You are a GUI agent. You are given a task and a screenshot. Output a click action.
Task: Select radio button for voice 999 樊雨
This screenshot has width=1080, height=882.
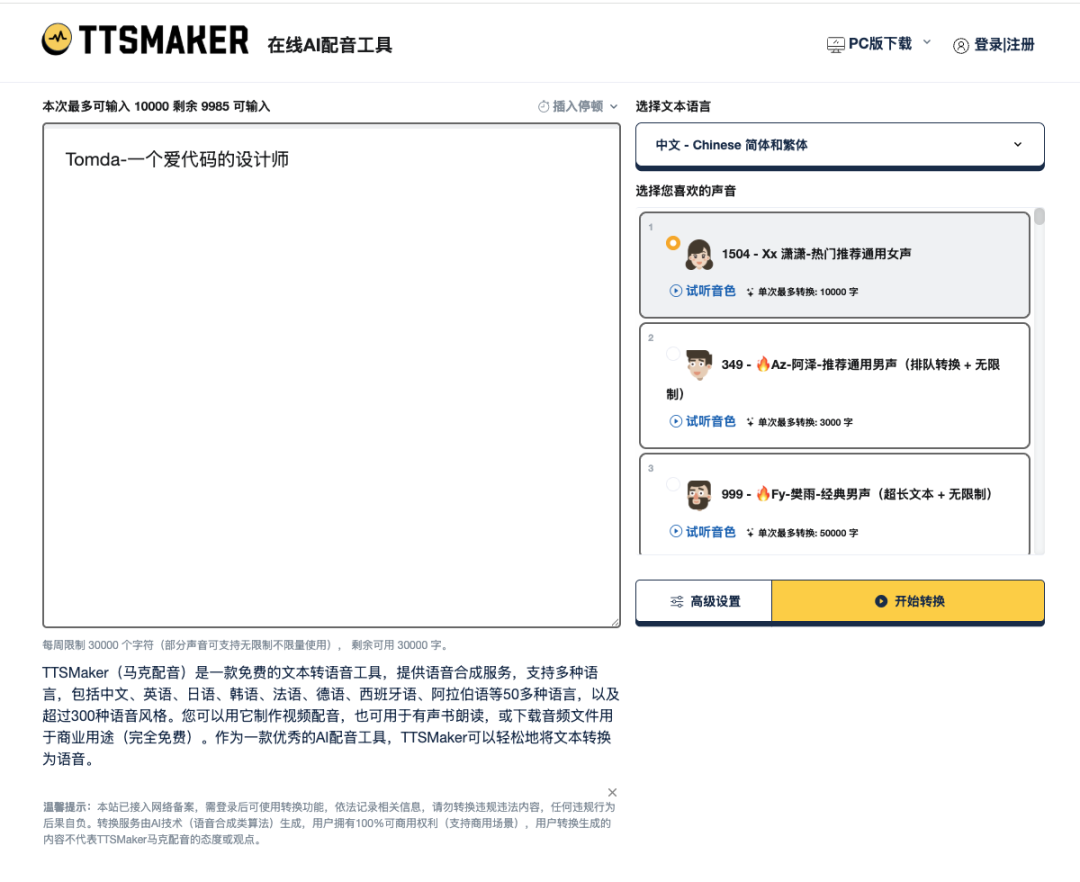[x=673, y=484]
